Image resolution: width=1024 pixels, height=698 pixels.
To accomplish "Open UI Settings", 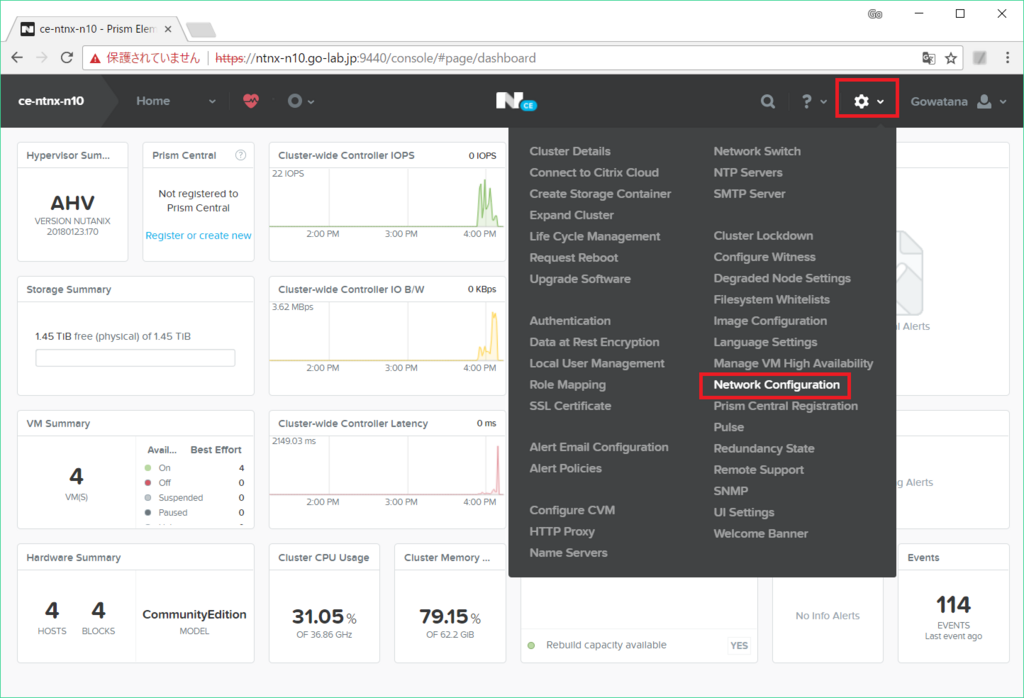I will [743, 512].
